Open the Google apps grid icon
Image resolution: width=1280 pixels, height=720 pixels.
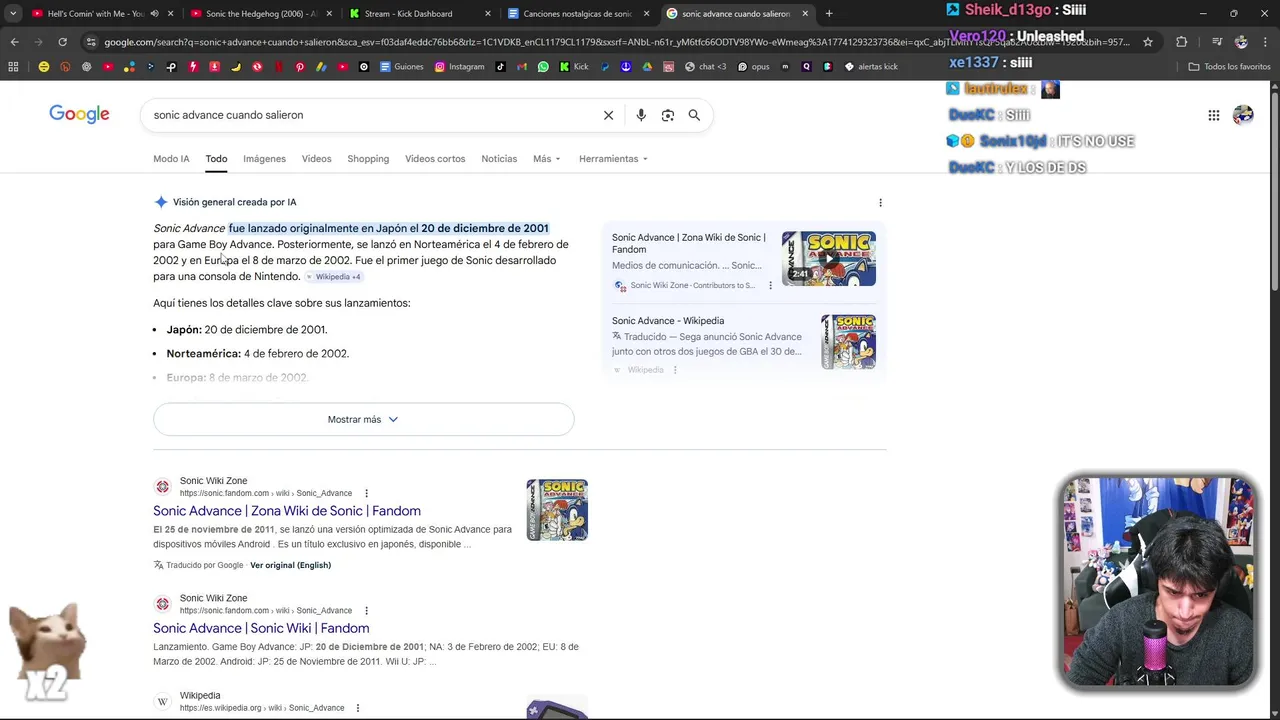pos(1213,115)
